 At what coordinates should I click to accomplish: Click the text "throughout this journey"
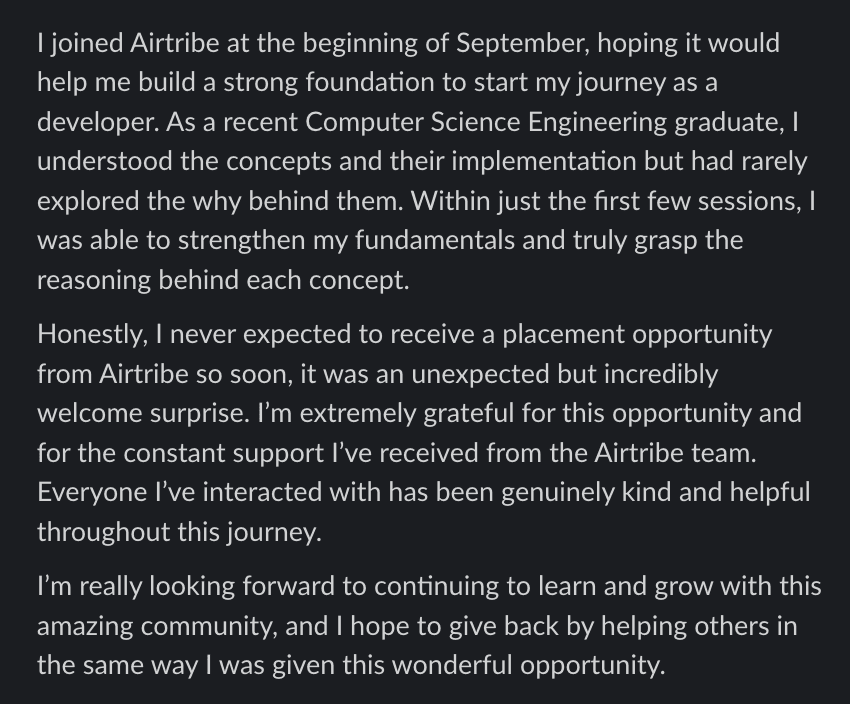point(178,531)
